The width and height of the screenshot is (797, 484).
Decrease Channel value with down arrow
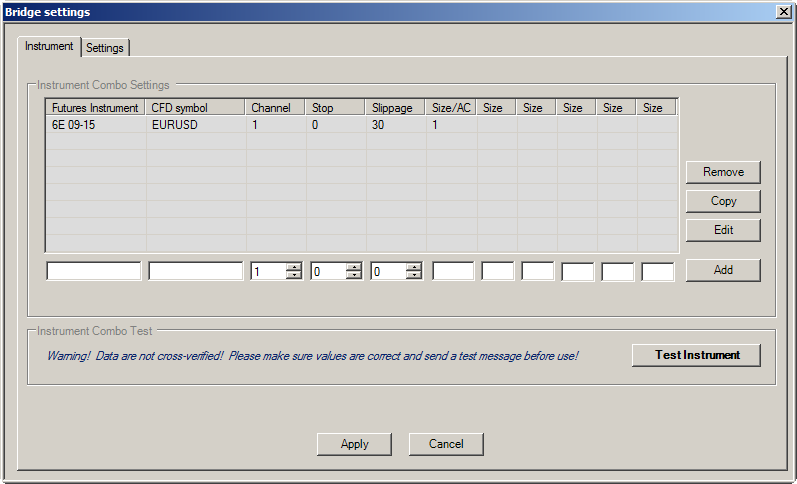click(293, 275)
